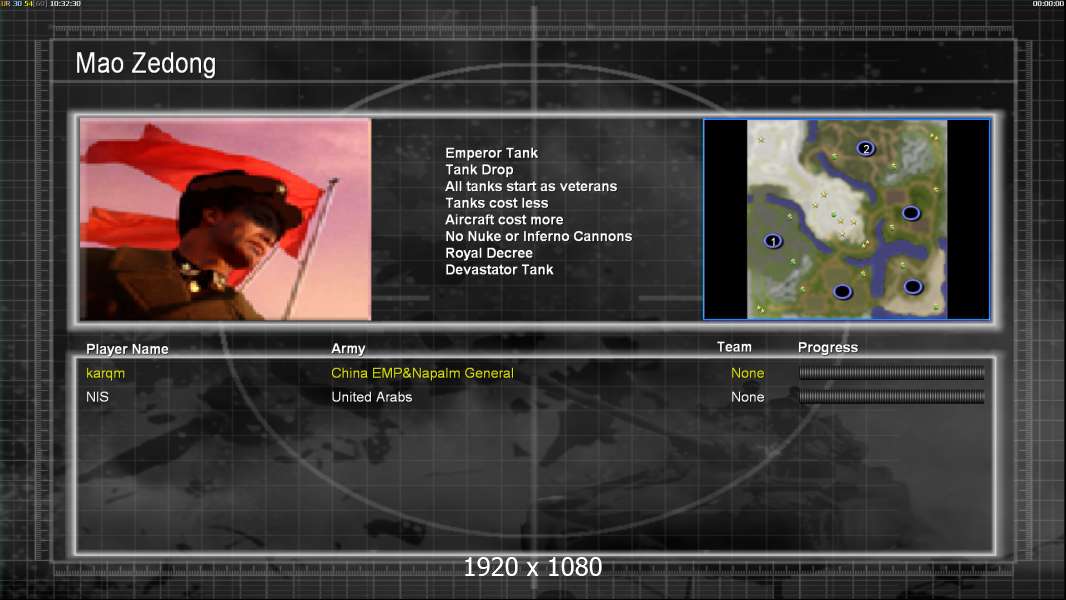Click the Tank Drop ability line
Image resolution: width=1066 pixels, height=600 pixels.
[479, 170]
